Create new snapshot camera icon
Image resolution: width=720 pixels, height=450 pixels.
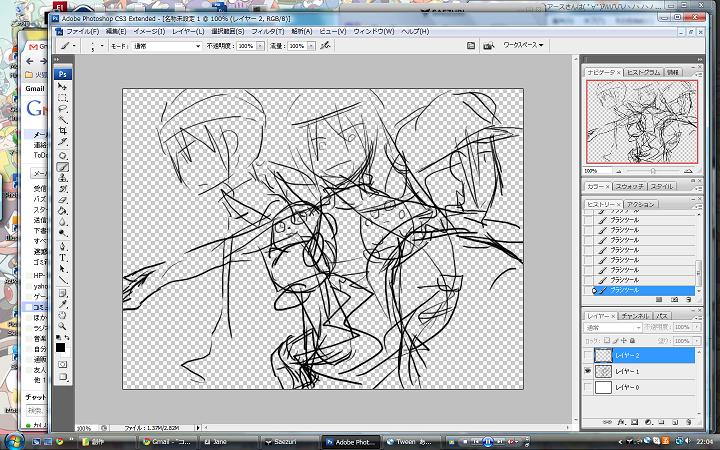click(675, 300)
